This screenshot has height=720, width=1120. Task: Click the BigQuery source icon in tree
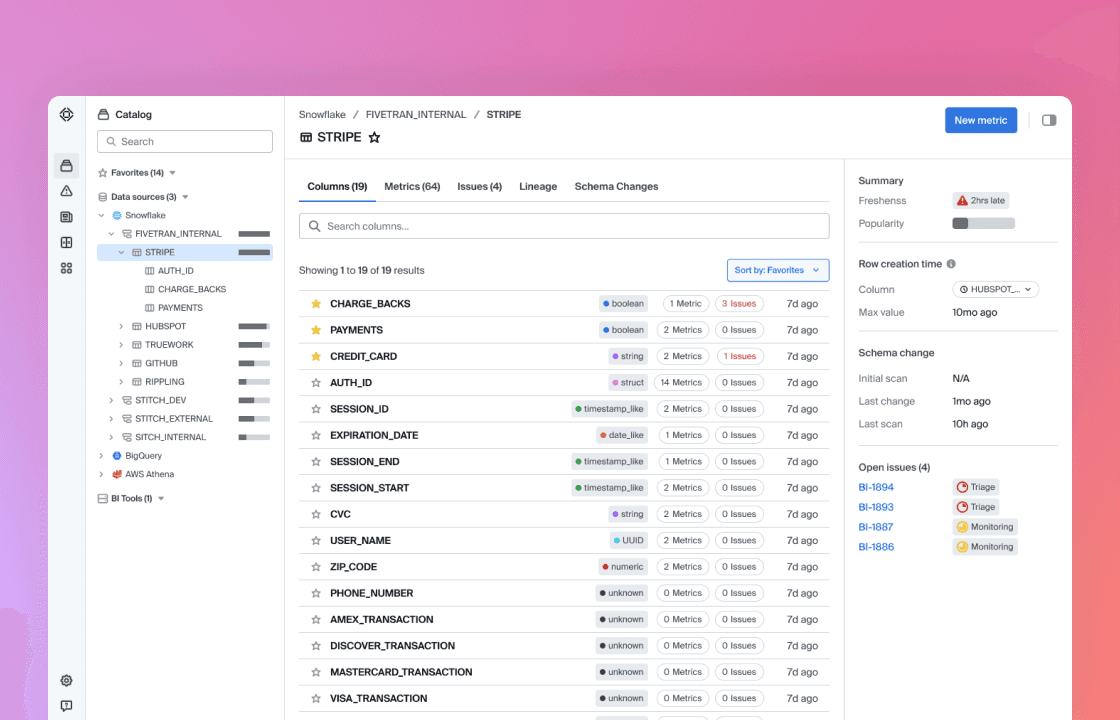pos(117,456)
